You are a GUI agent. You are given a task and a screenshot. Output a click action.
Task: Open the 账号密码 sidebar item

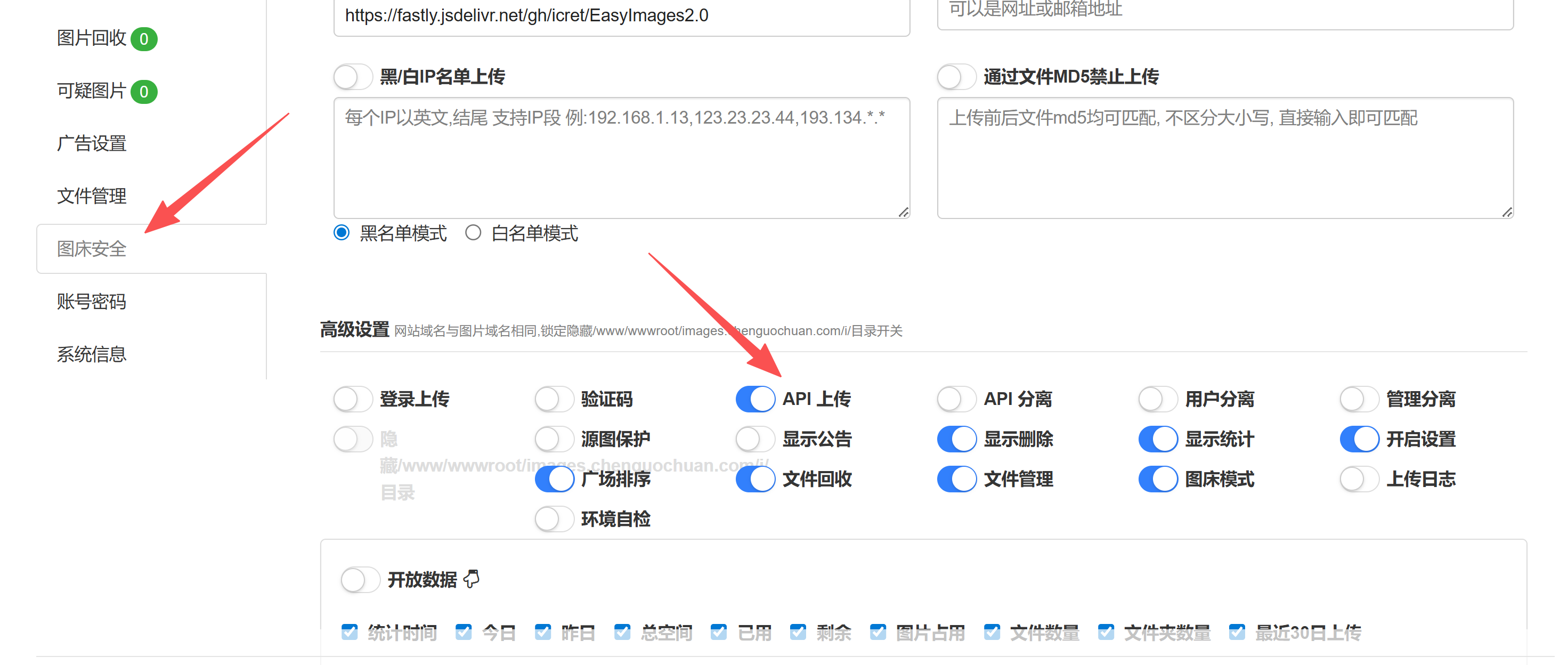click(92, 302)
